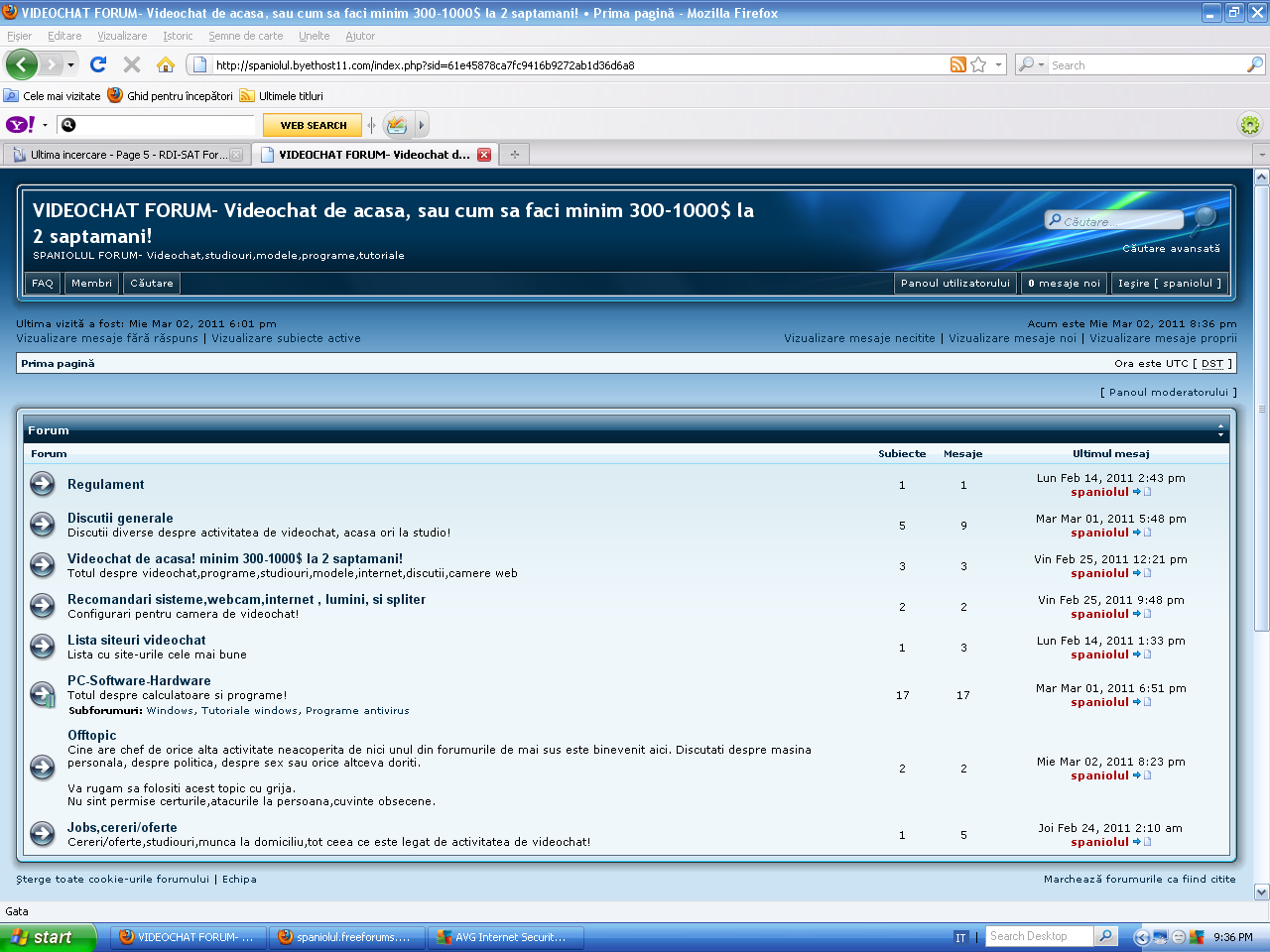Switch to the Ultima incercare RDI-SAT tab
This screenshot has width=1270, height=952.
pos(127,155)
